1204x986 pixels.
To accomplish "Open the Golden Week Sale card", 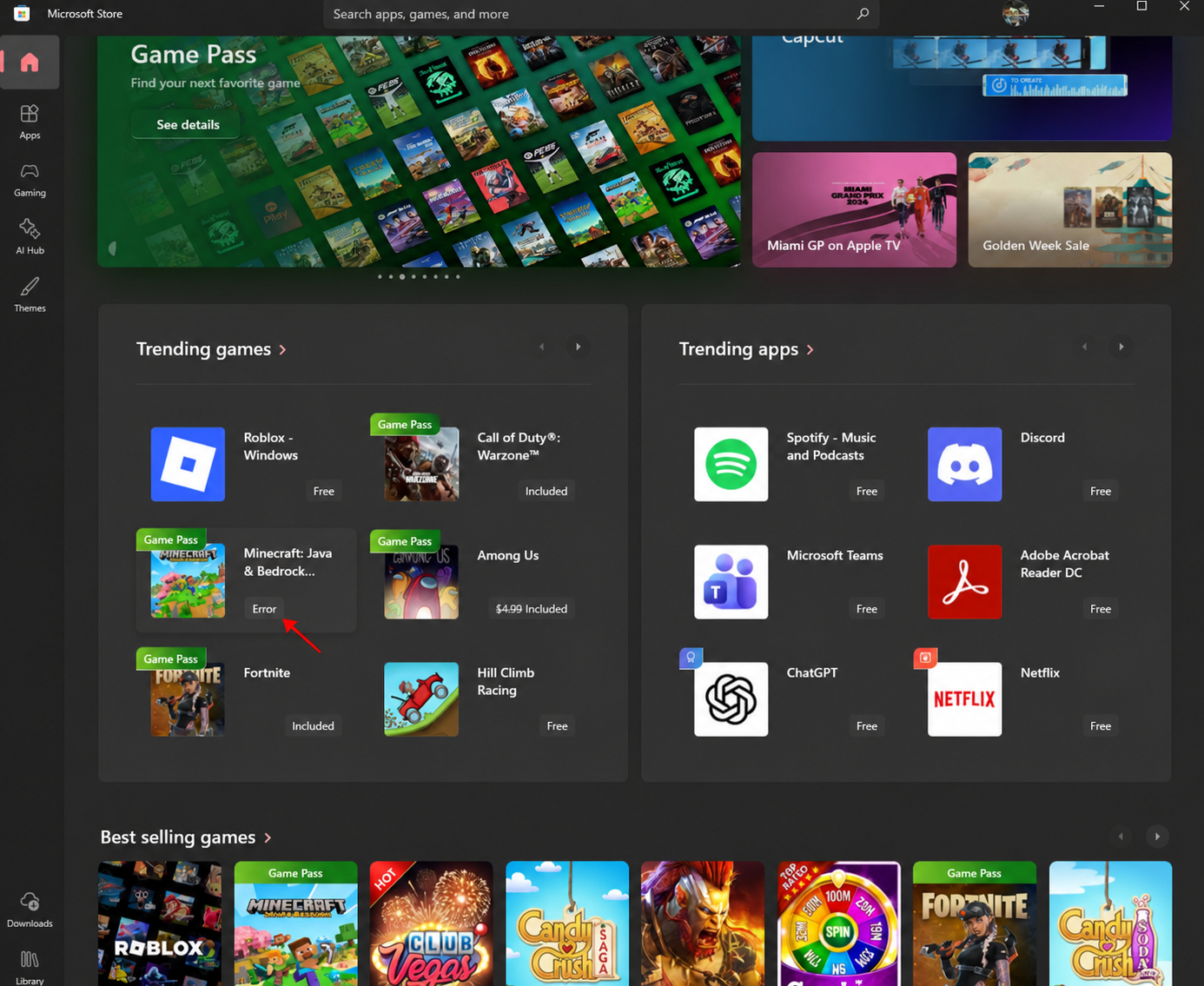I will [1070, 209].
